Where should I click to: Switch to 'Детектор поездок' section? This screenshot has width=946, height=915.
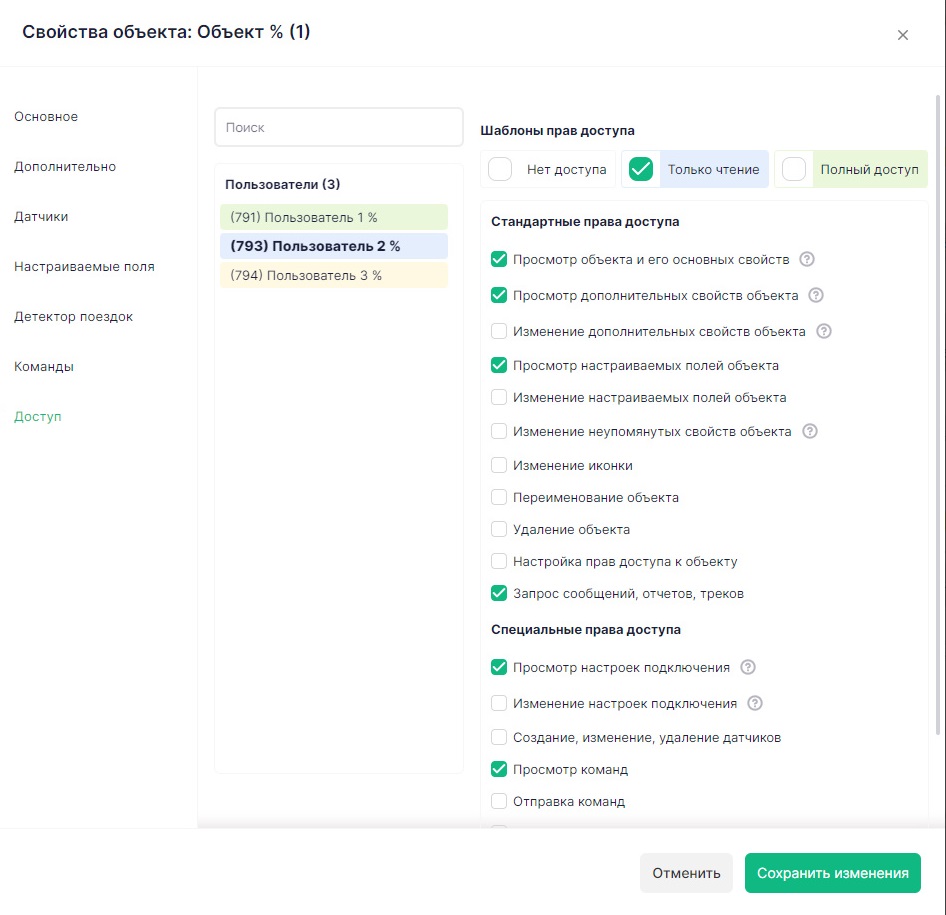click(74, 317)
